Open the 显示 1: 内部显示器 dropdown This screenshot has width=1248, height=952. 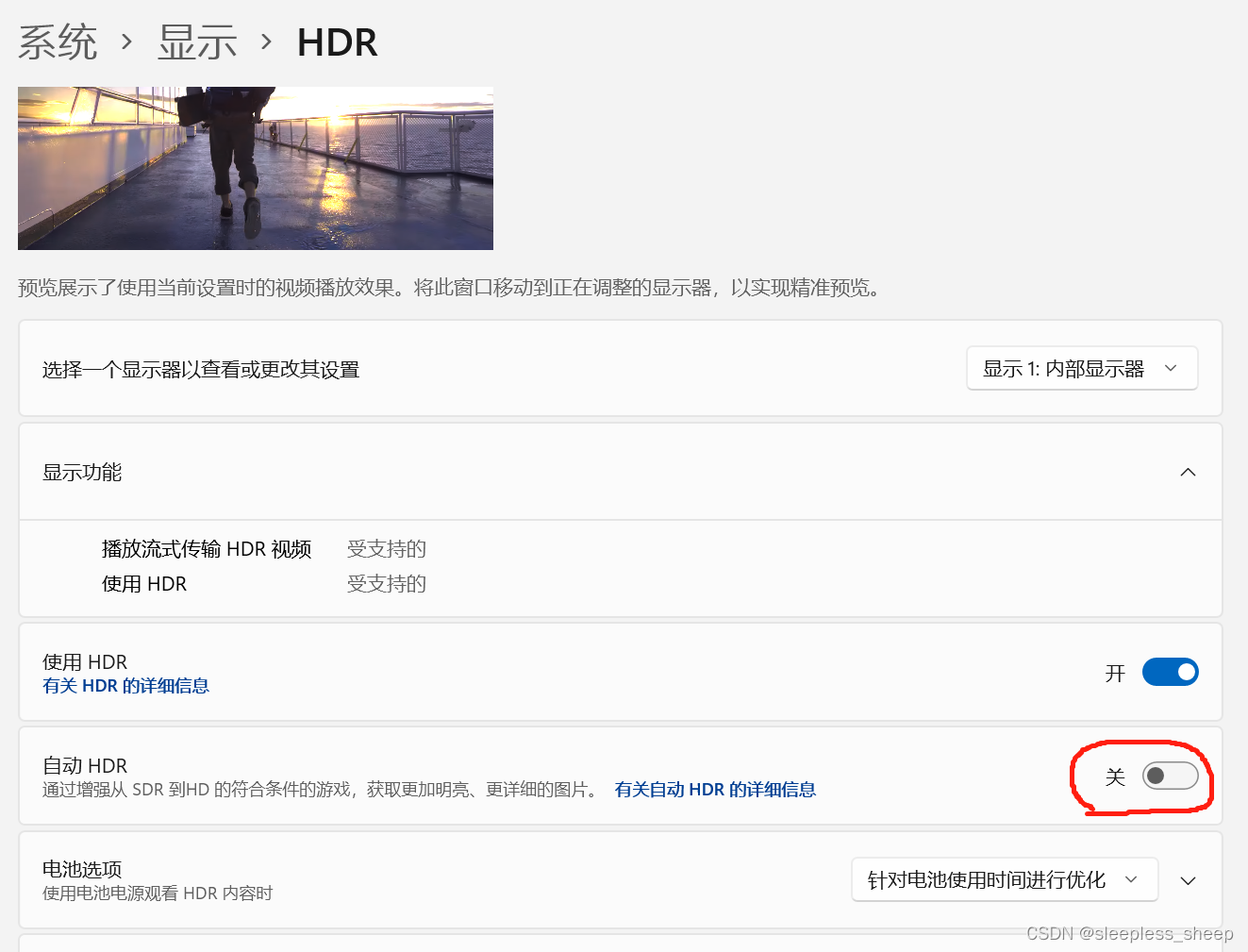(1082, 368)
